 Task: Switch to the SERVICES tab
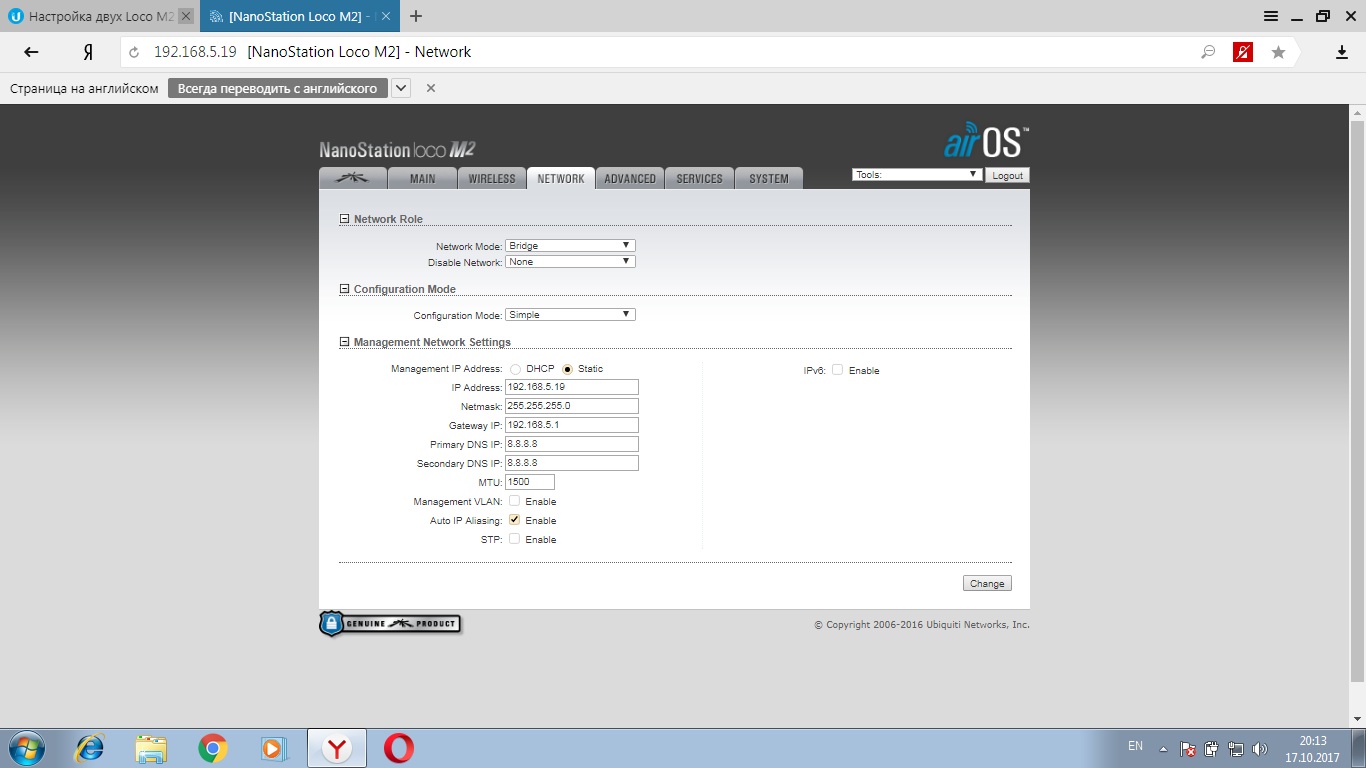[x=699, y=178]
